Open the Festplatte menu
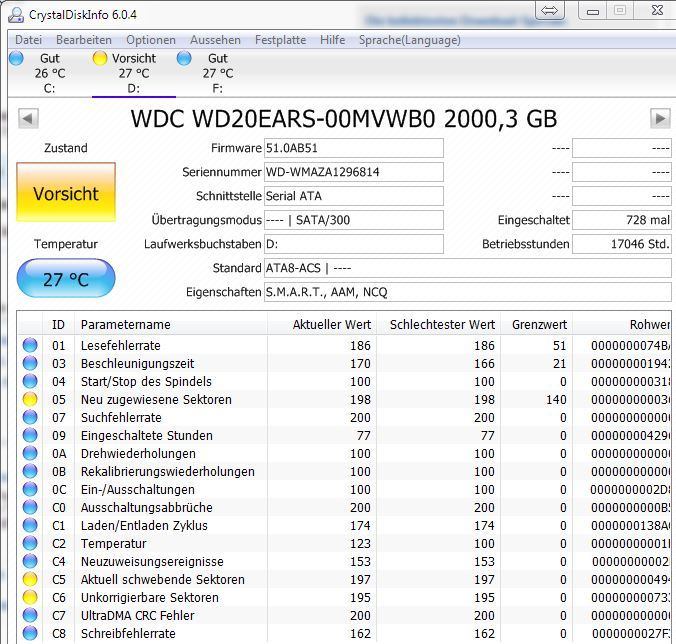The height and width of the screenshot is (644, 676). coord(280,40)
